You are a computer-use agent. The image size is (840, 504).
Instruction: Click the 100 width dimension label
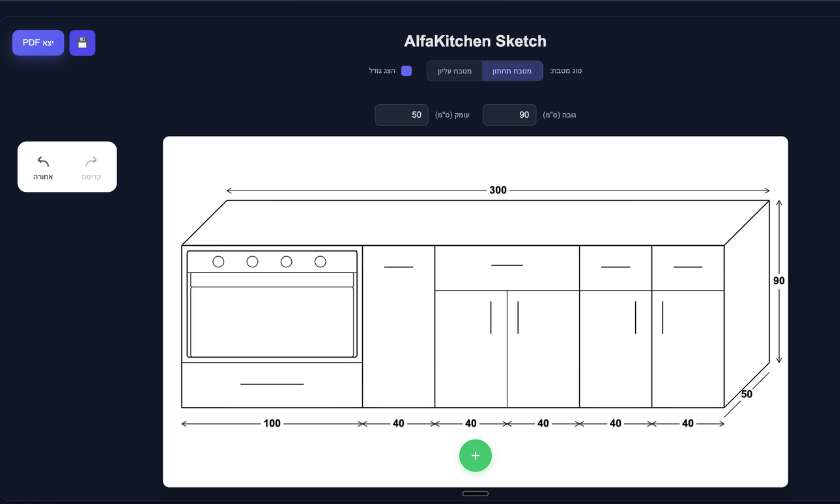[272, 424]
